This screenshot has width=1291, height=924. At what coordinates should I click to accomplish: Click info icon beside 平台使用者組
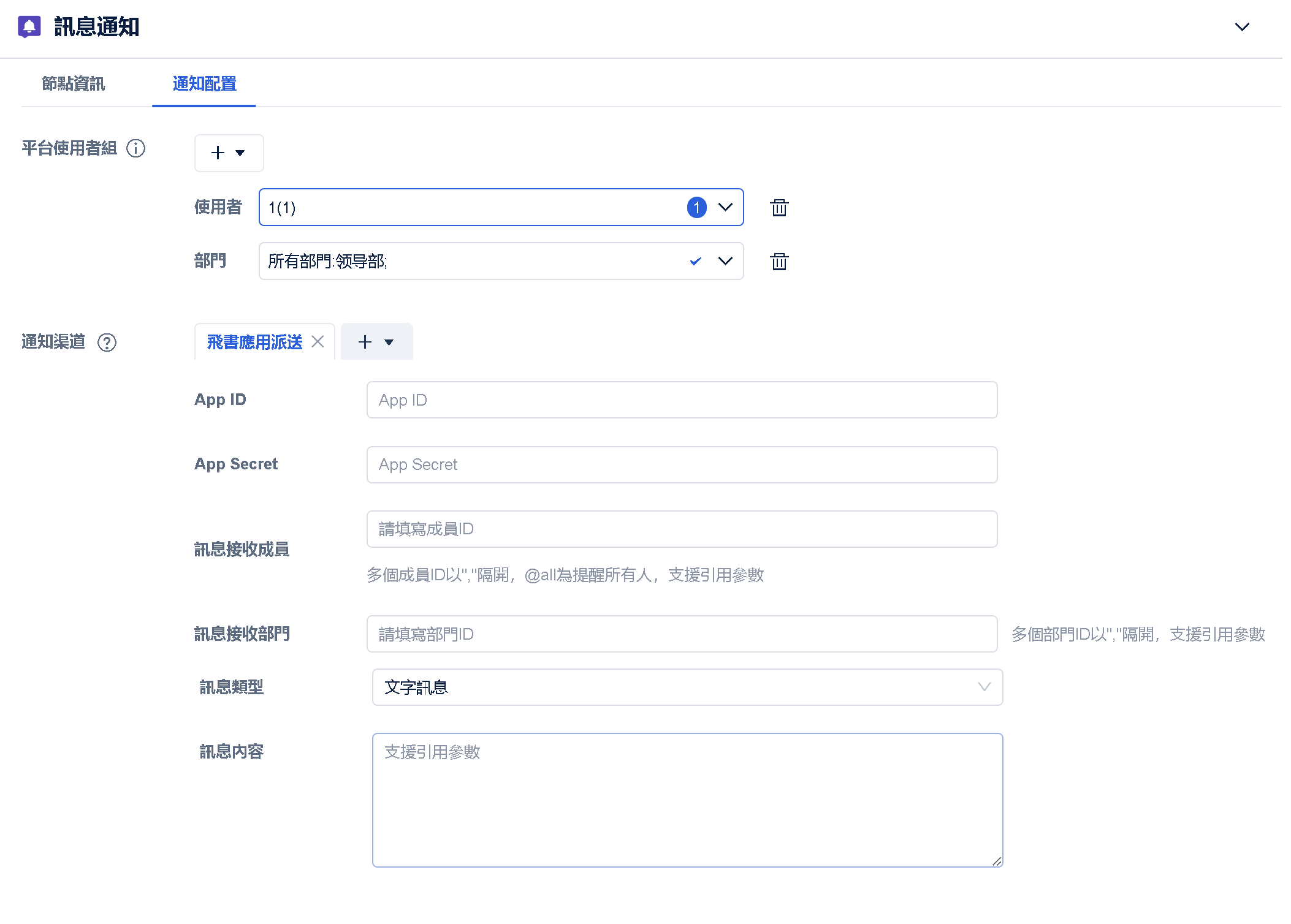pos(135,148)
